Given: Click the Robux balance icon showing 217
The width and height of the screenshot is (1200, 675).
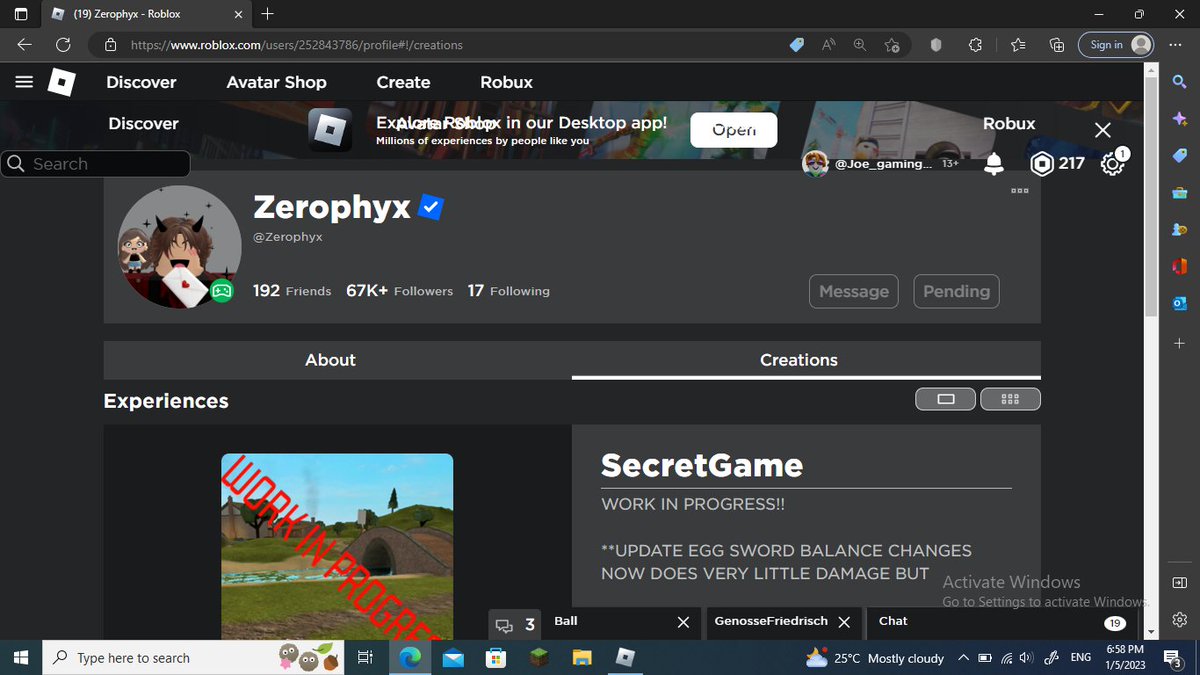Looking at the screenshot, I should (x=1042, y=164).
